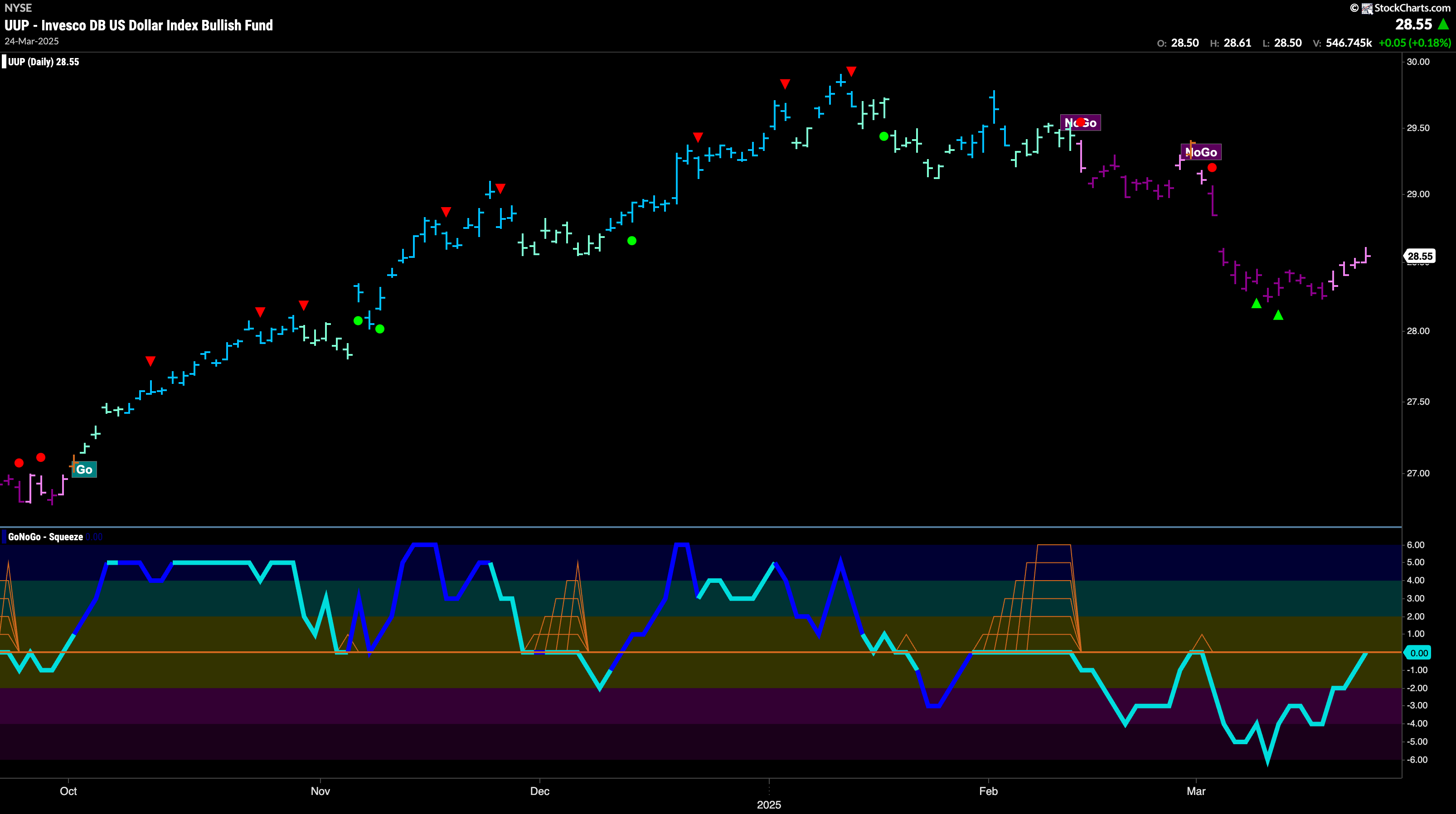Click the white marker beside the UUP (Daily) legend

[x=4, y=62]
